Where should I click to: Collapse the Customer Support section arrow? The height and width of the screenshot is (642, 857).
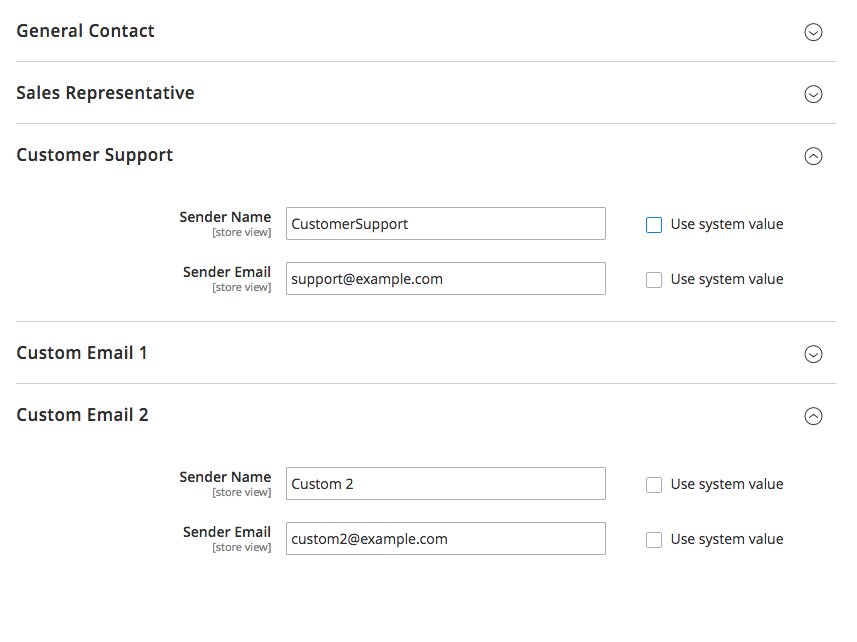tap(813, 156)
